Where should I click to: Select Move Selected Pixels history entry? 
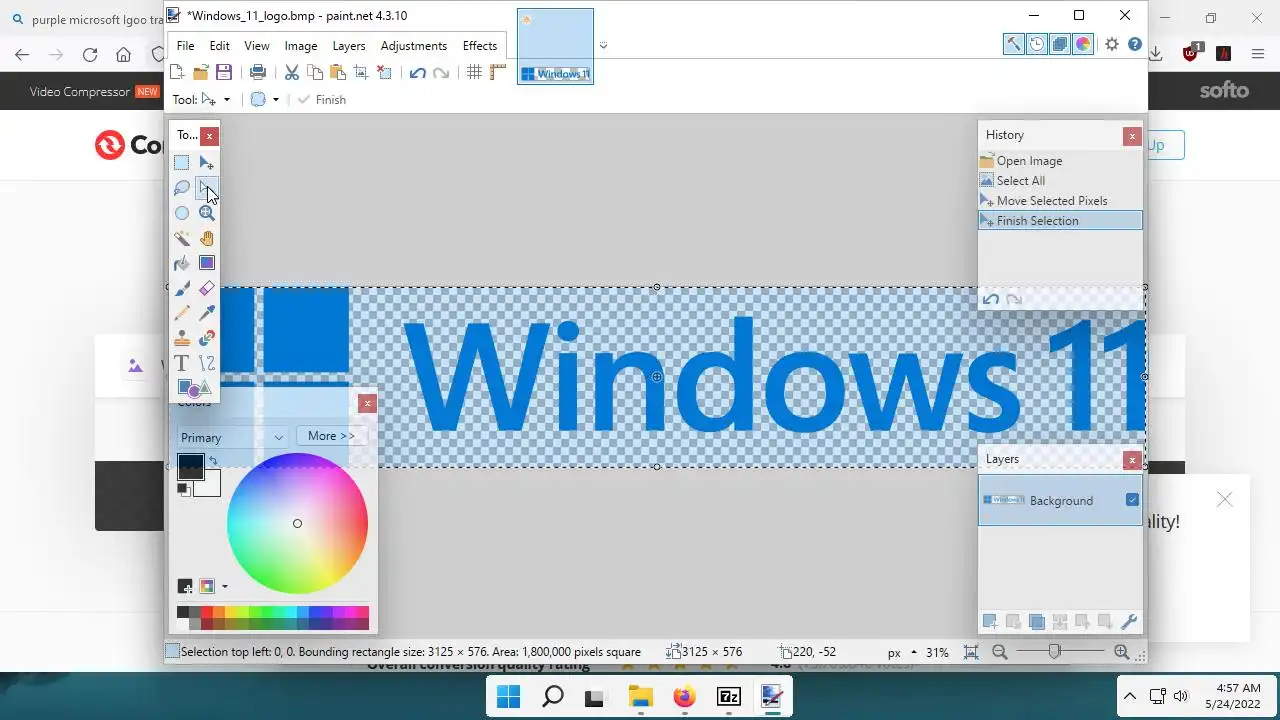[1060, 201]
